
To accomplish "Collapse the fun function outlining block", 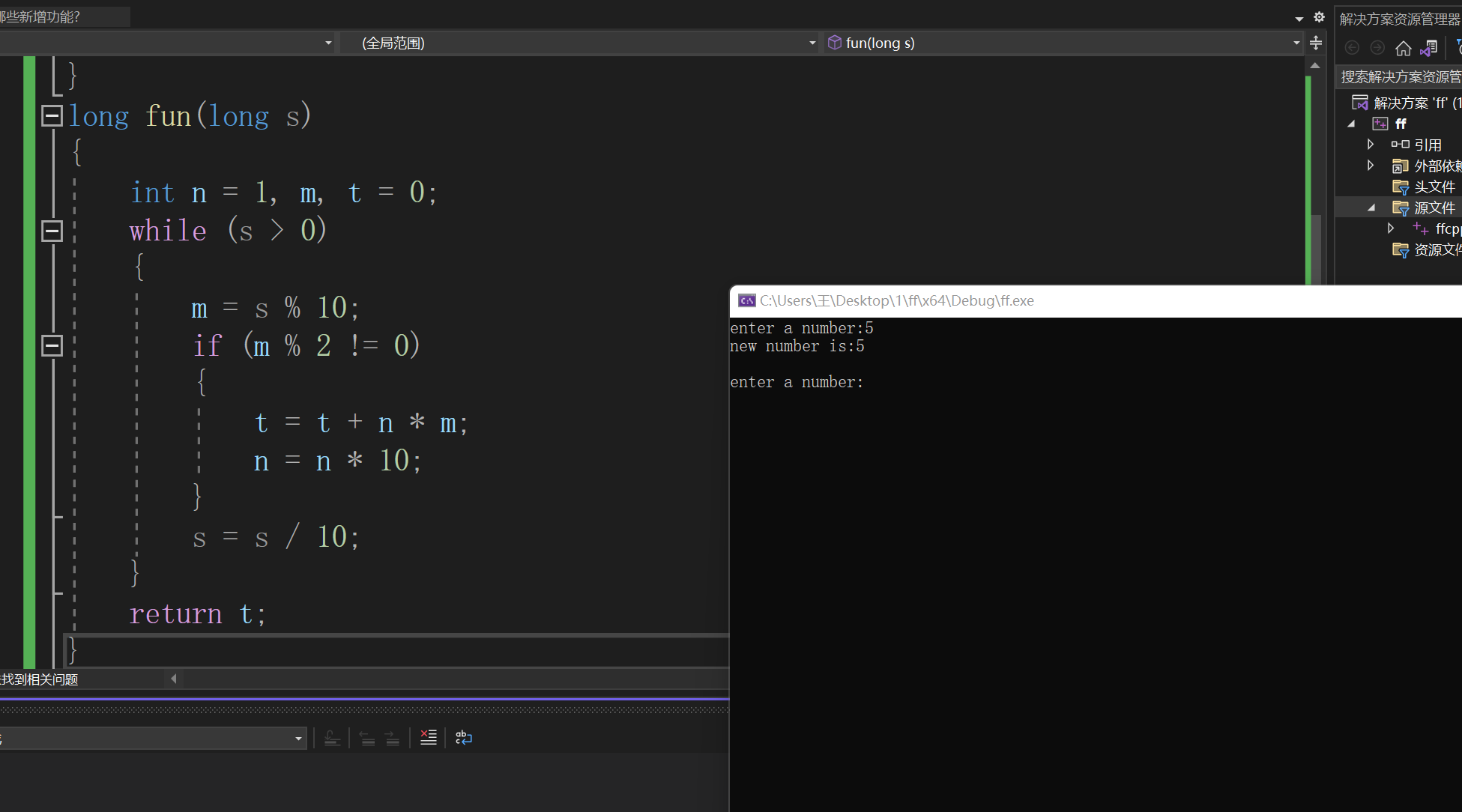I will (x=52, y=115).
